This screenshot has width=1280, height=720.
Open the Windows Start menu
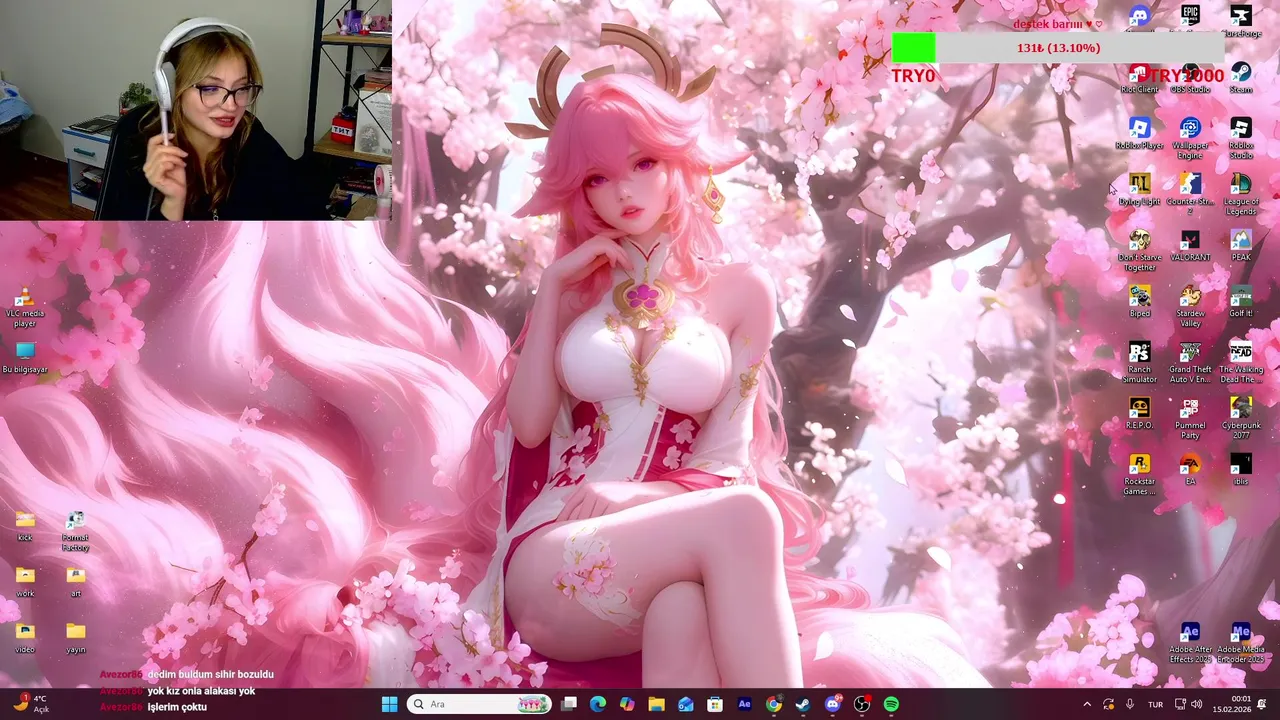coord(389,704)
